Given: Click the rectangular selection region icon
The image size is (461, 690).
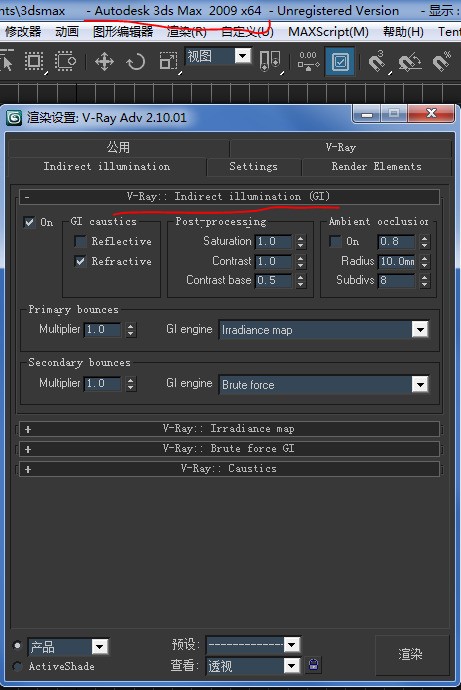Looking at the screenshot, I should (34, 62).
